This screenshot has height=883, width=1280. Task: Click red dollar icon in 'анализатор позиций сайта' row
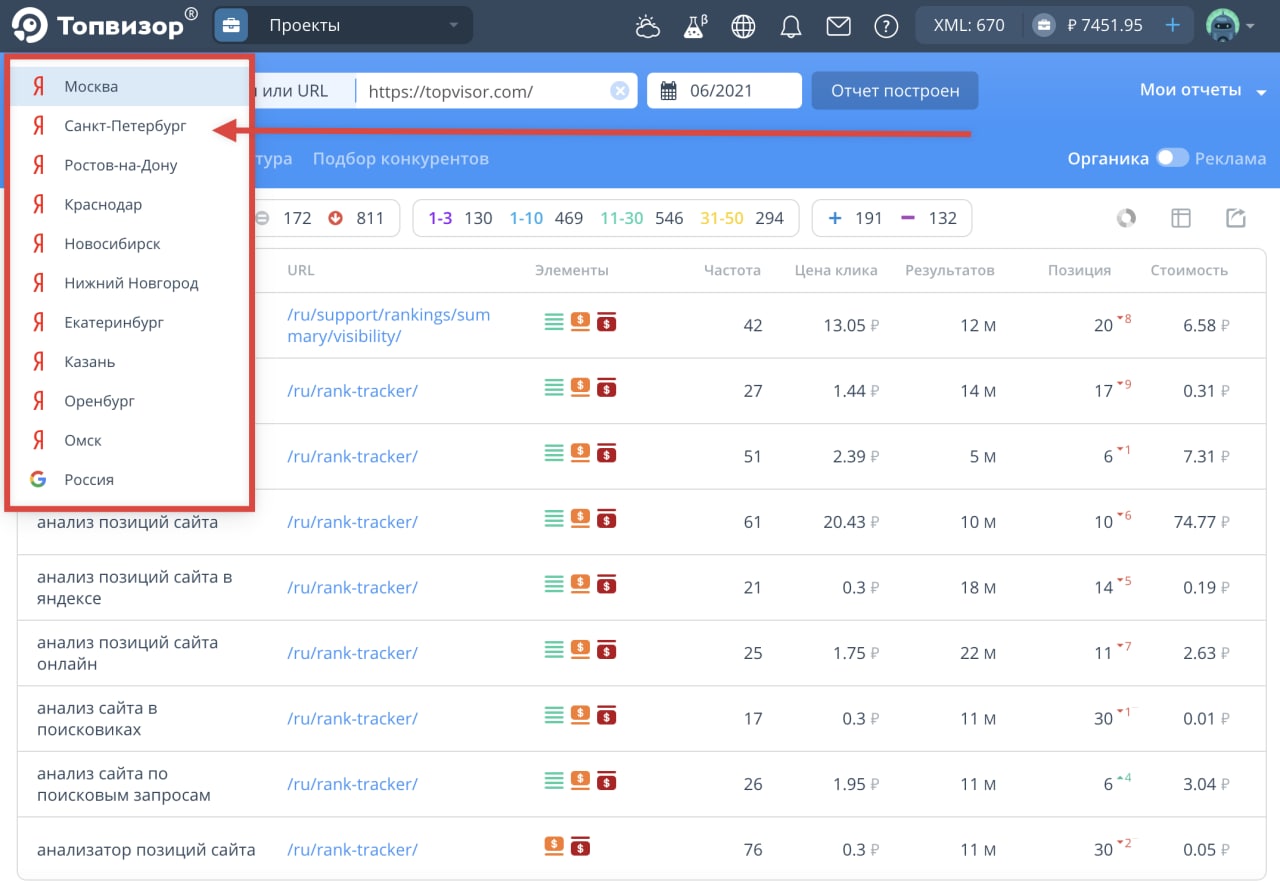[580, 846]
